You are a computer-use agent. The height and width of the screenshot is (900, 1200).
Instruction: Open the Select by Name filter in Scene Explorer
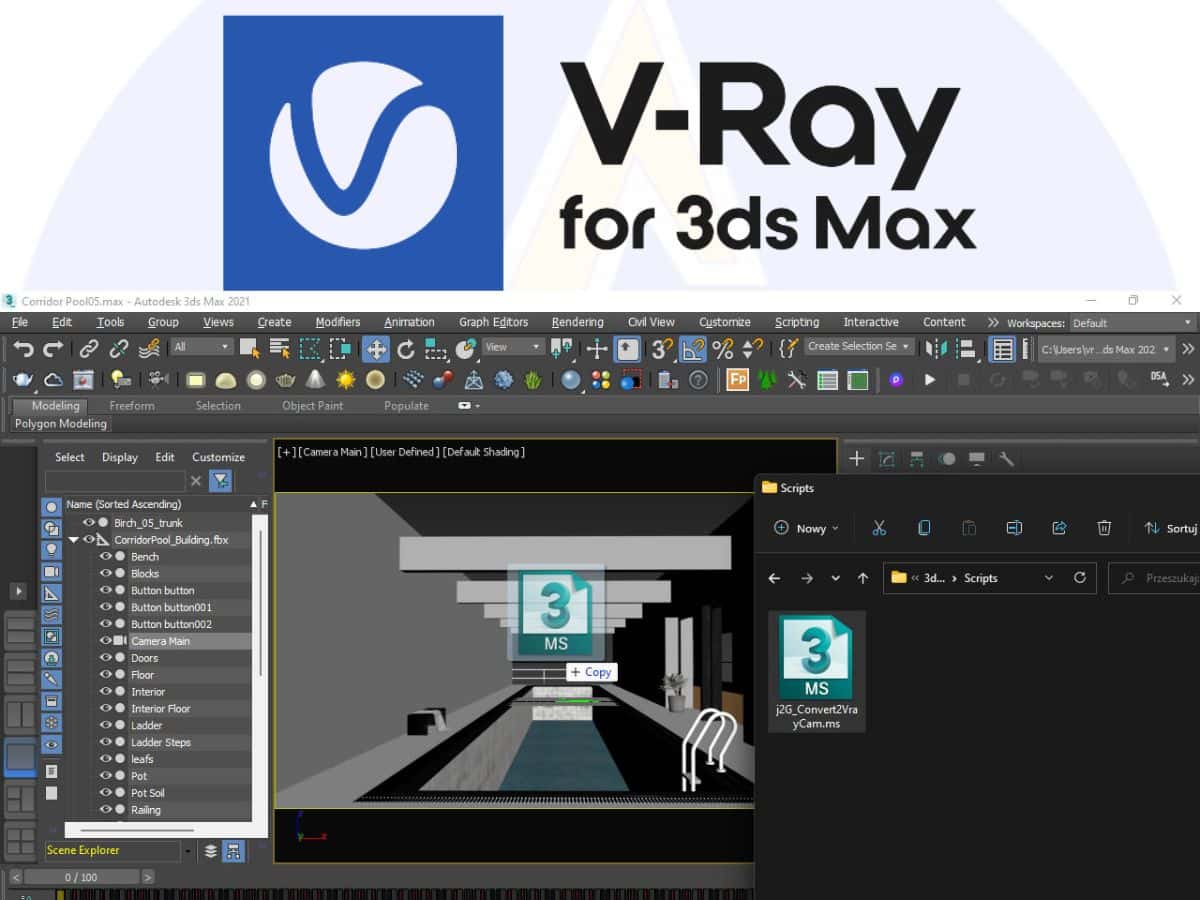(220, 480)
